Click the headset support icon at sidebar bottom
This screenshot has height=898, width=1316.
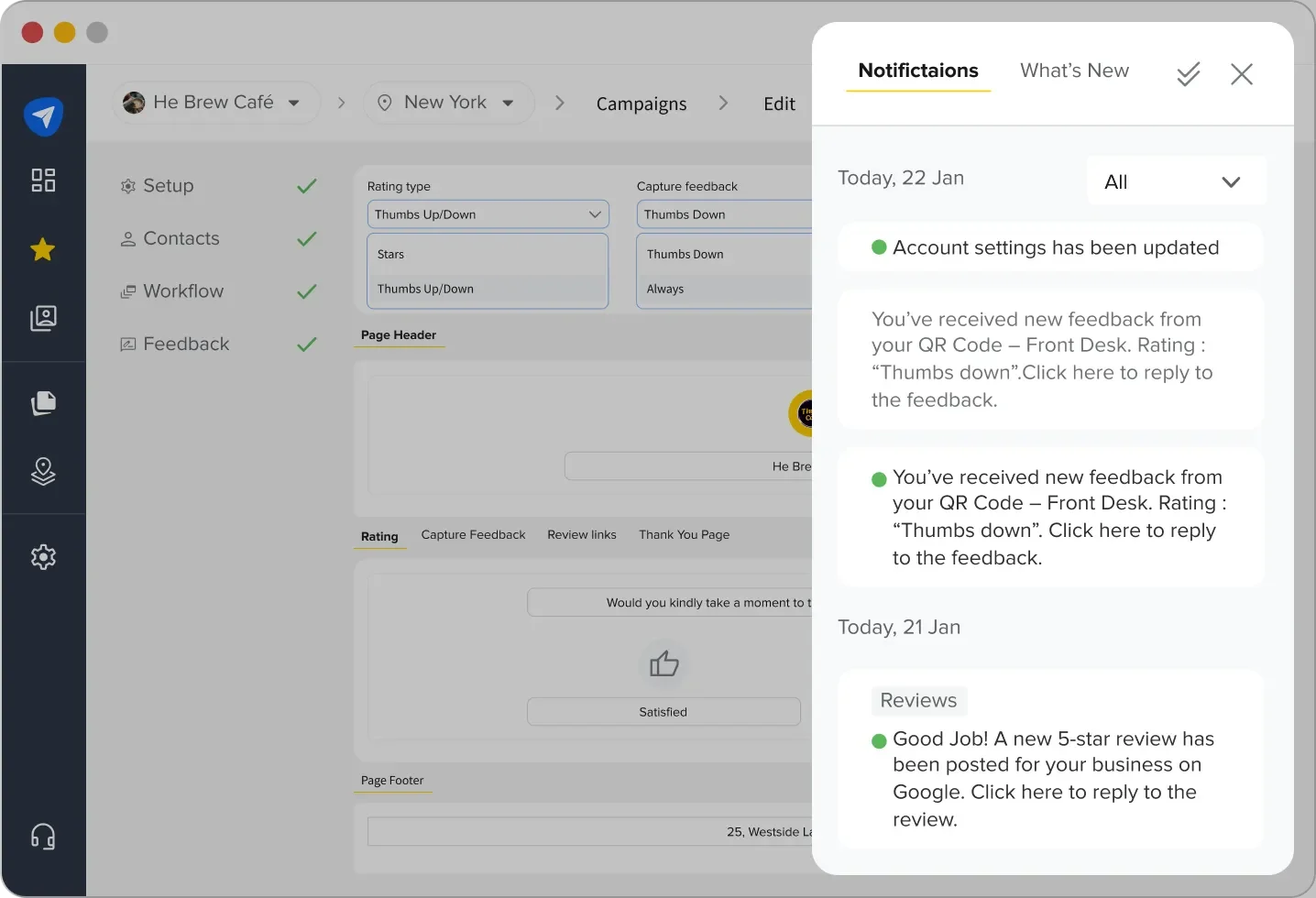pyautogui.click(x=42, y=836)
